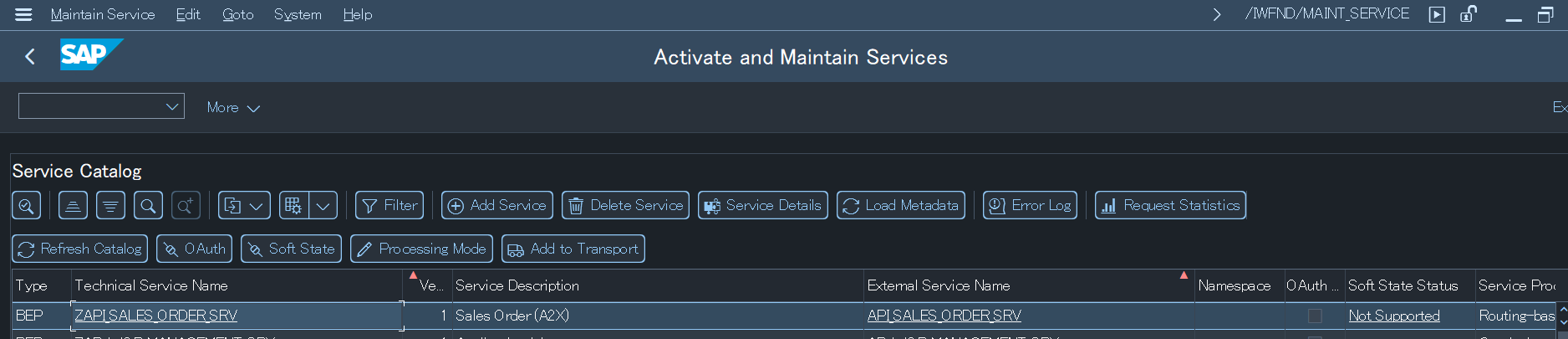The height and width of the screenshot is (339, 1568).
Task: Click the Type column header
Action: pyautogui.click(x=41, y=285)
